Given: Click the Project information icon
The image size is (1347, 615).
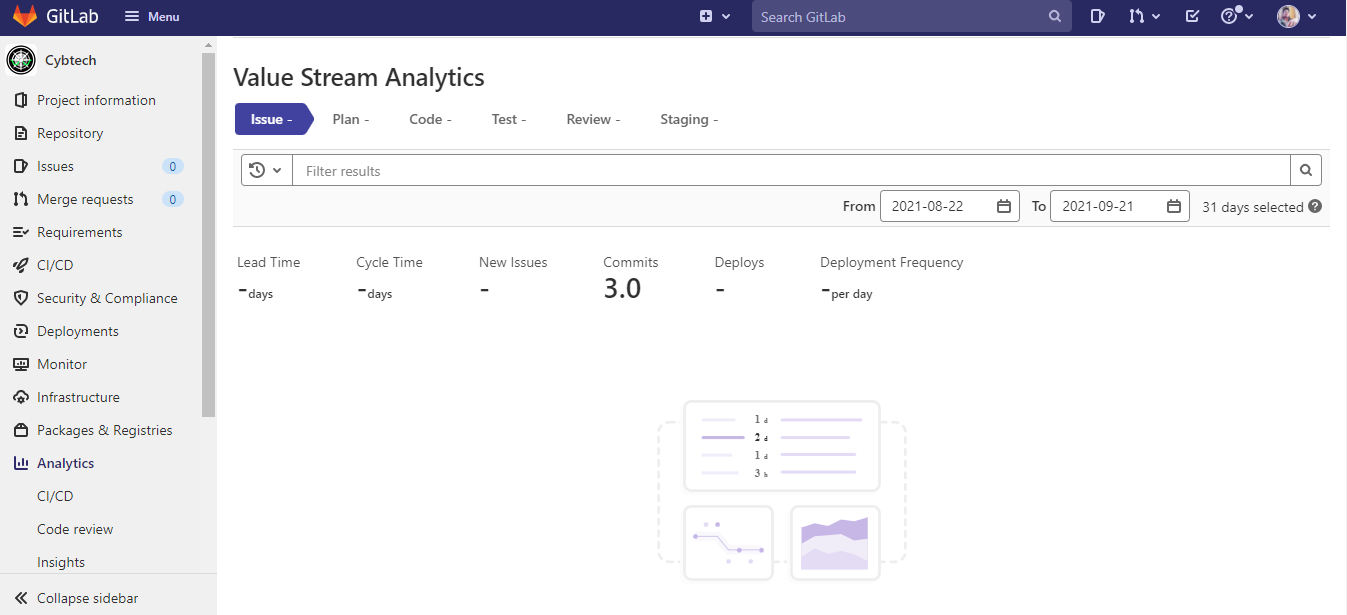Looking at the screenshot, I should [x=21, y=100].
